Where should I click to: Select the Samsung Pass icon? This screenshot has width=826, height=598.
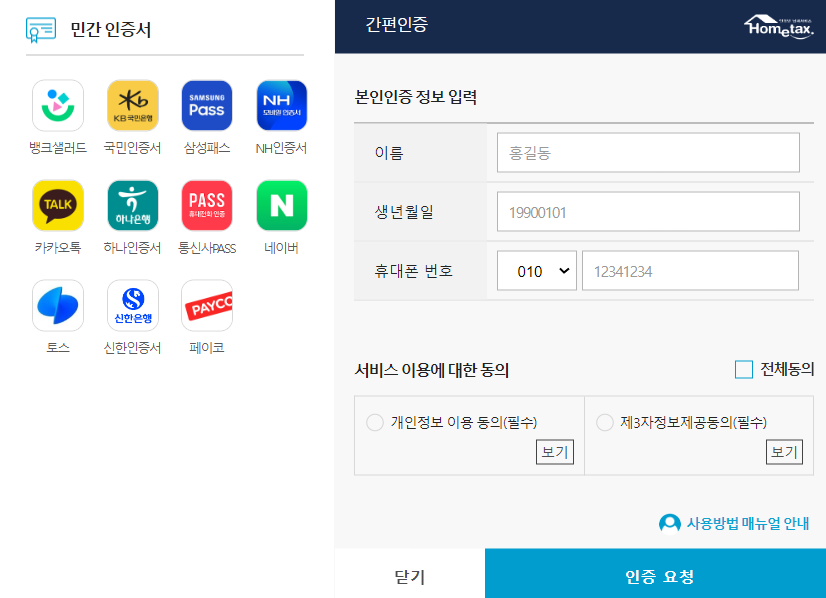[206, 105]
